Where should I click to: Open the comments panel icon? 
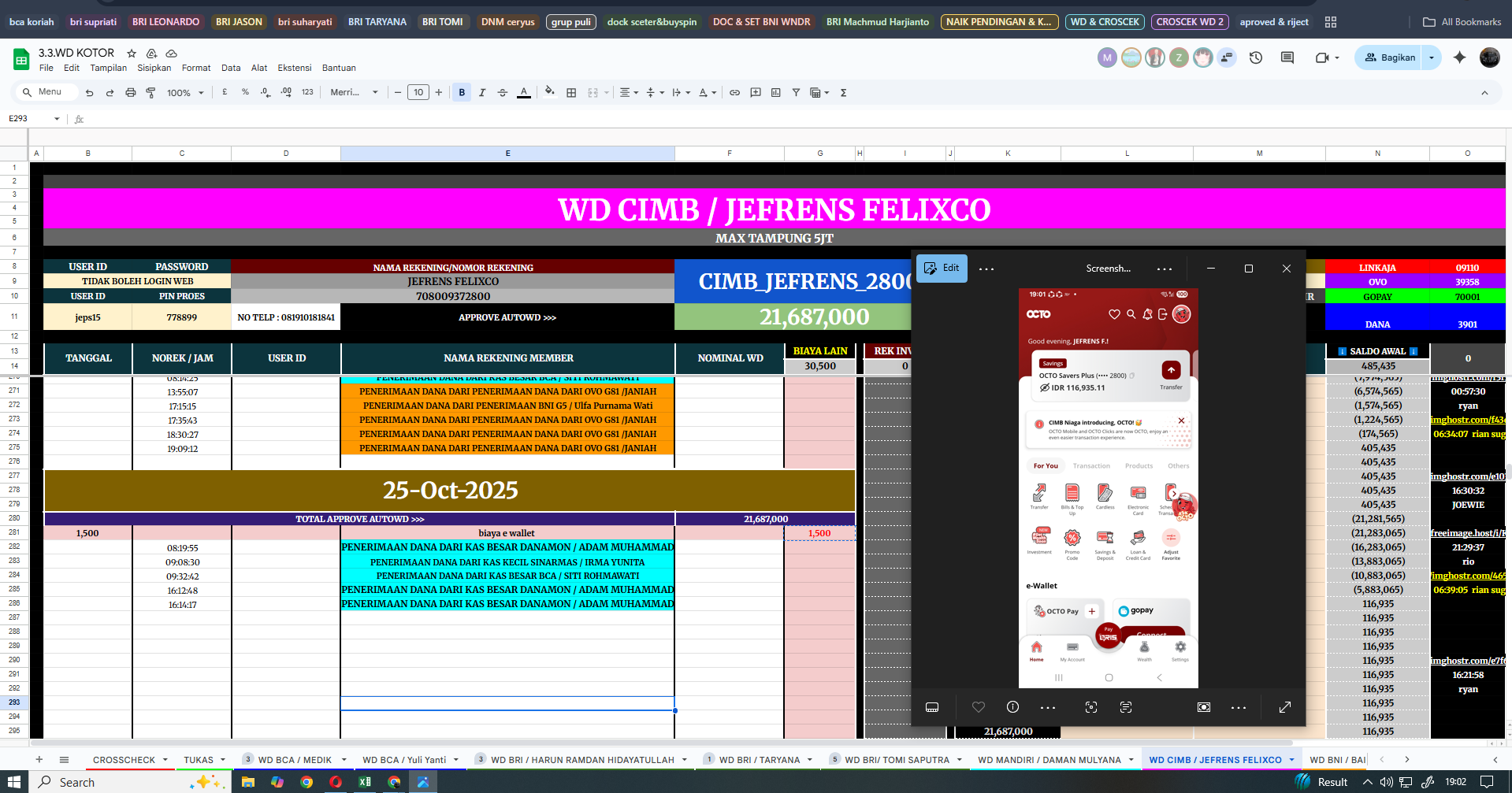pyautogui.click(x=1287, y=57)
